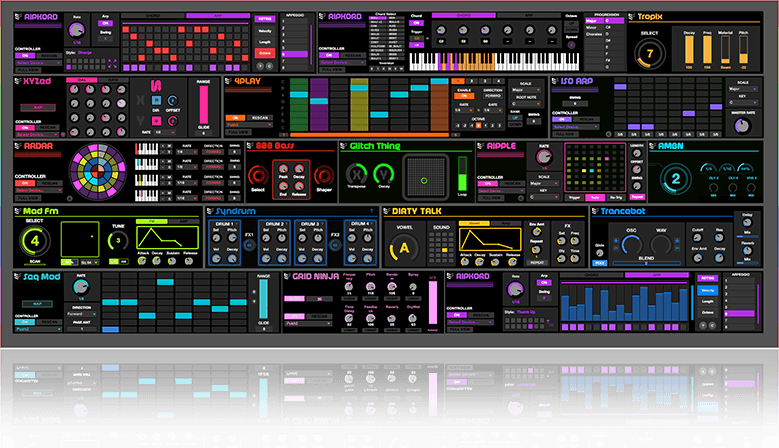Viewport: 779px width, 448px height.
Task: Toggle the ISO ARP controller ON switch
Action: tap(562, 119)
